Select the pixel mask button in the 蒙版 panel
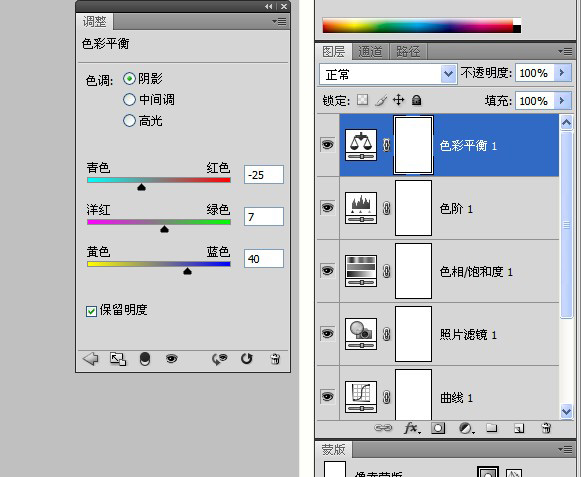 coord(488,472)
